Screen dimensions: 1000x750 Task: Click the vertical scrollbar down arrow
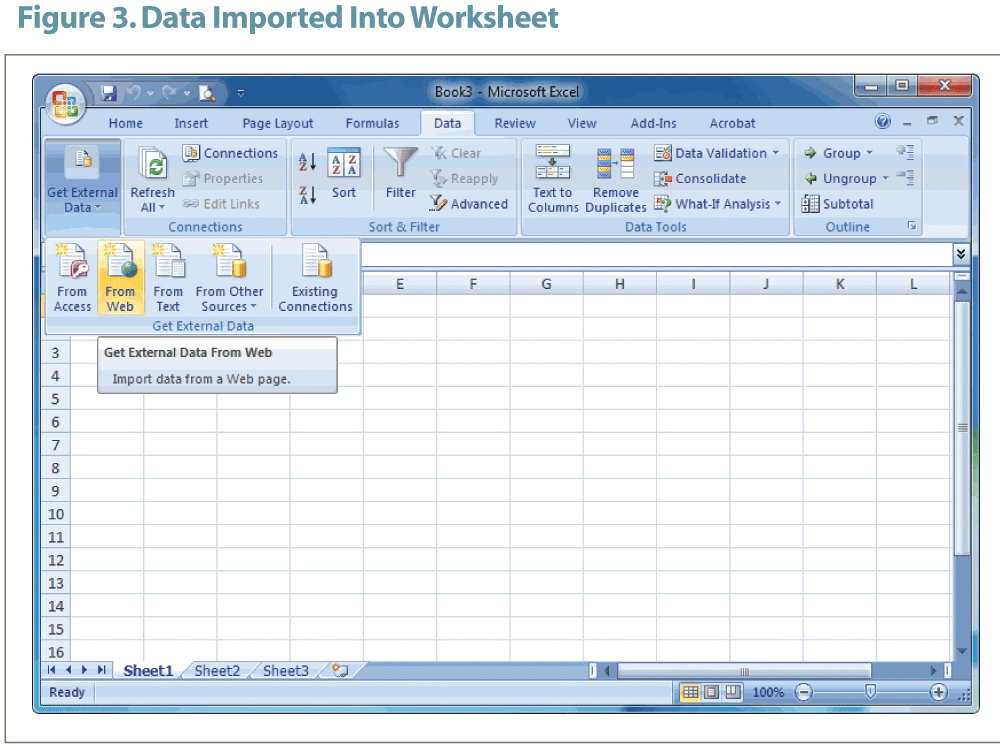pos(962,651)
